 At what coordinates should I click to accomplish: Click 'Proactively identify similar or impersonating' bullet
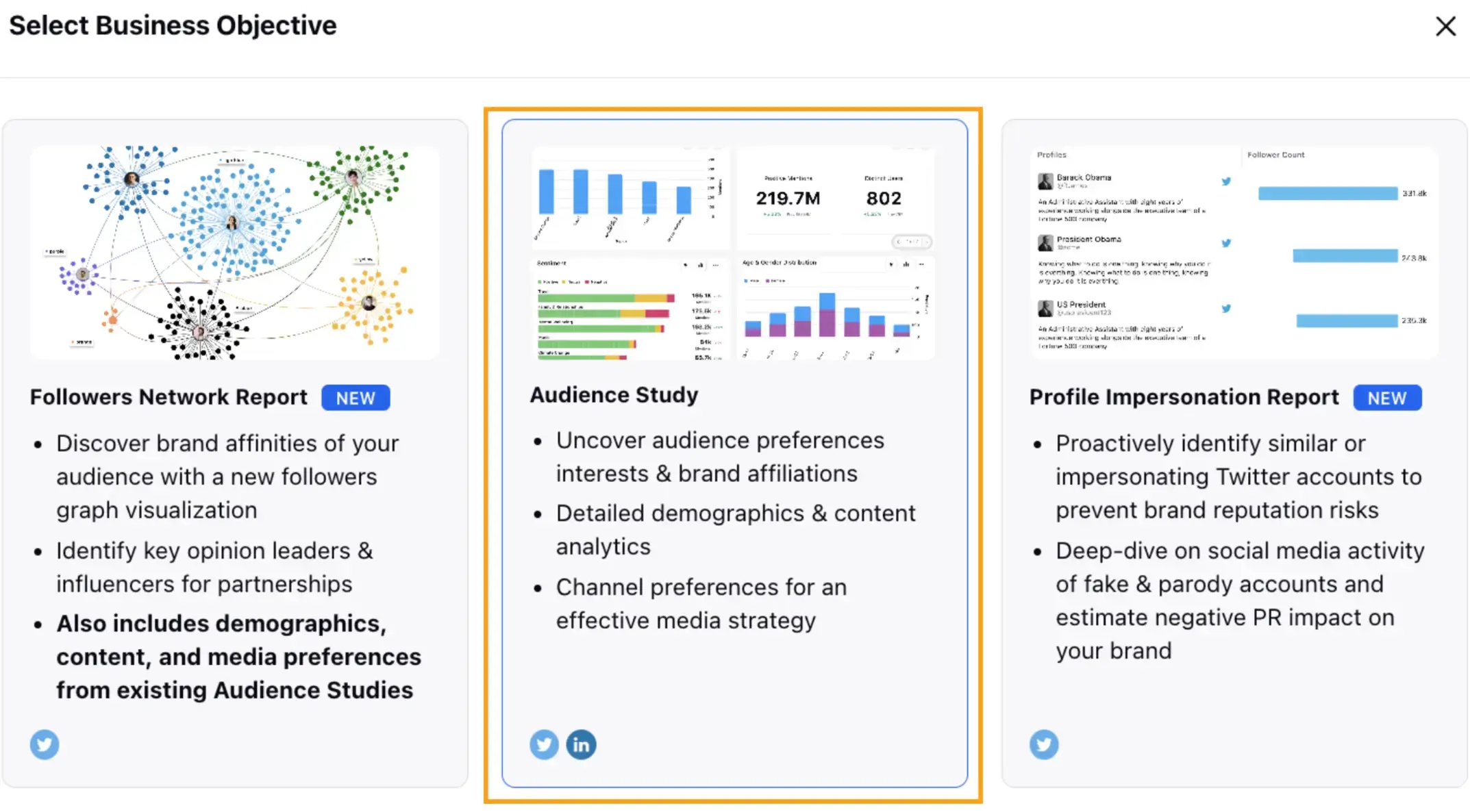(1238, 477)
